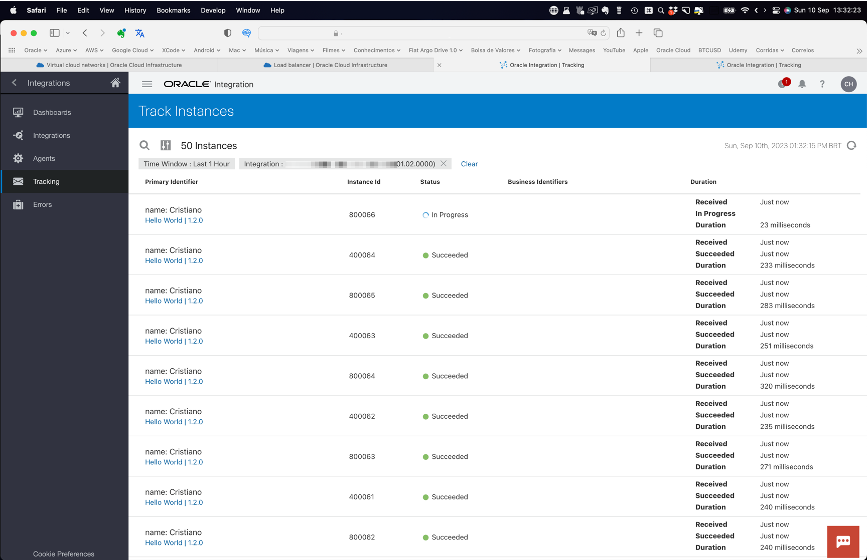Image resolution: width=868 pixels, height=560 pixels.
Task: Click the search instances magnifier icon
Action: coord(144,145)
